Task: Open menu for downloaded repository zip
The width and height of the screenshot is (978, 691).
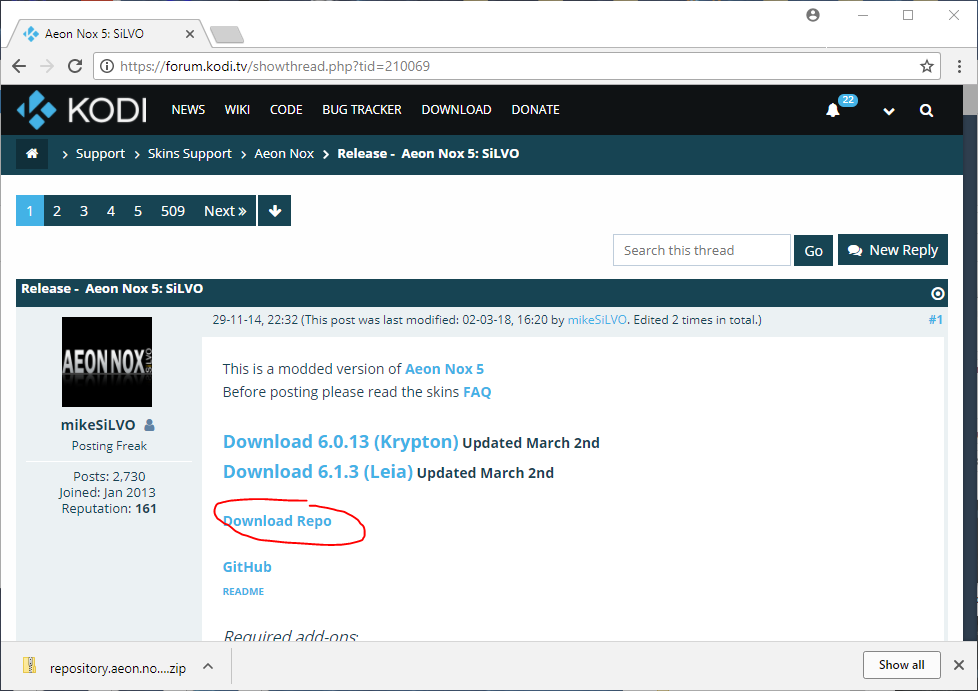Action: click(208, 666)
